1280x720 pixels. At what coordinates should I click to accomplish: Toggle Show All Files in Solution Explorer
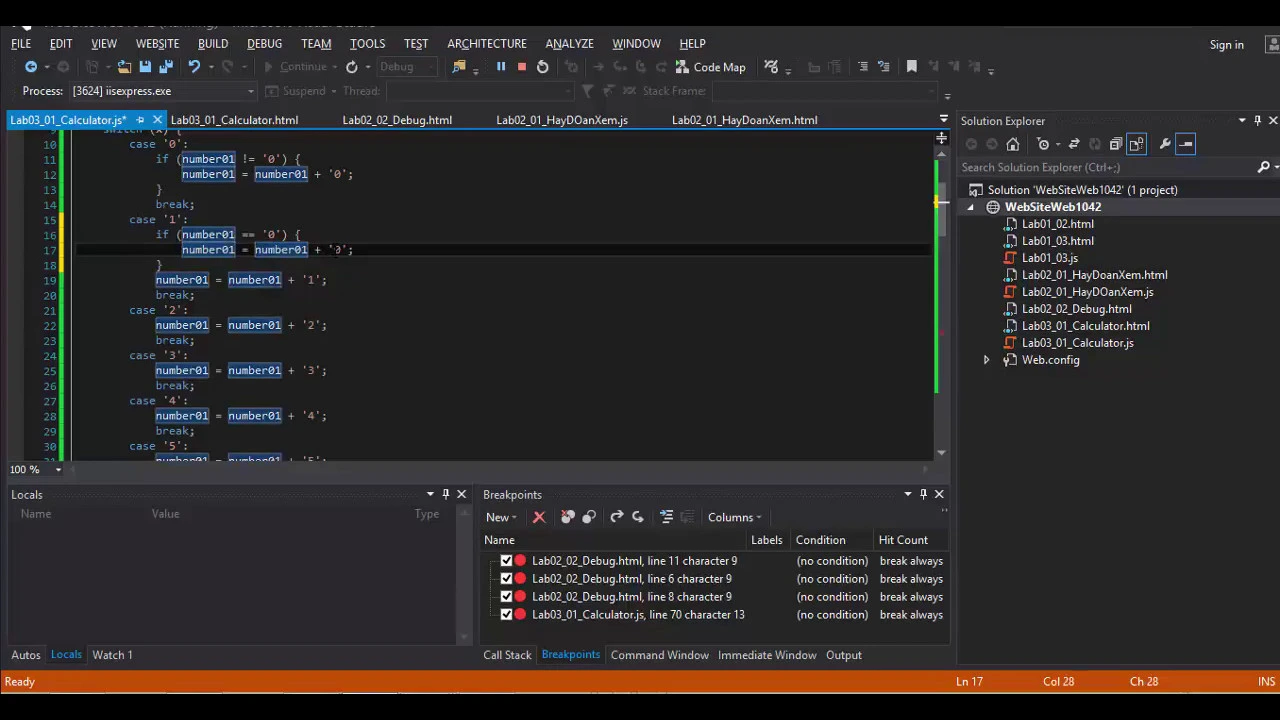click(x=1136, y=144)
